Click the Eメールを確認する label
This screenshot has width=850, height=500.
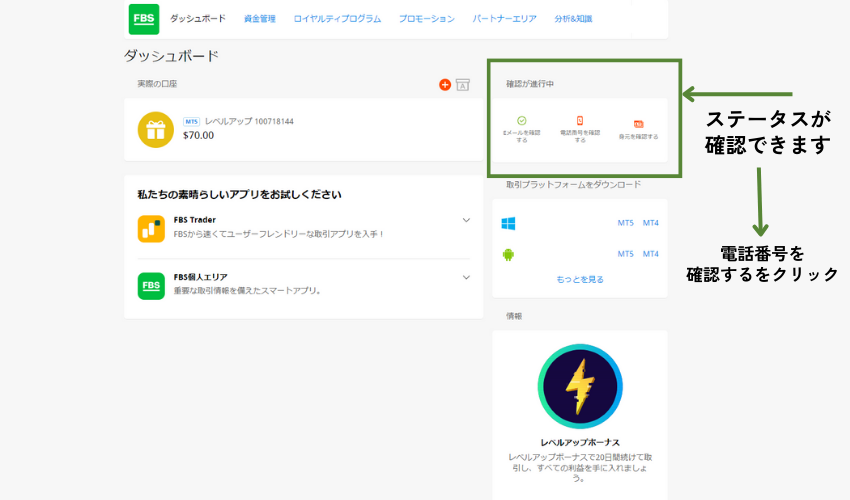tap(521, 136)
